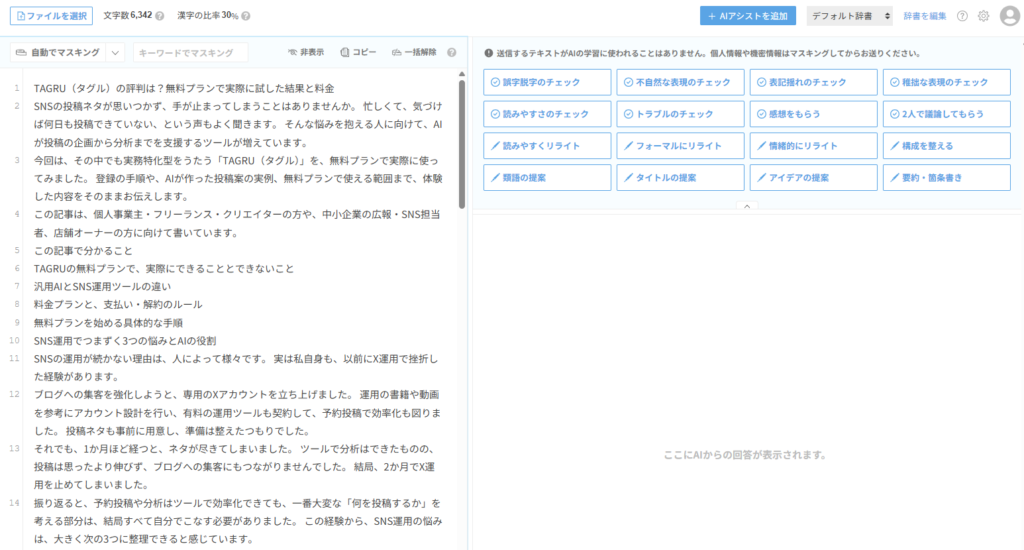Click the コピー button
Screen dimensions: 1024x550
pyautogui.click(x=358, y=52)
